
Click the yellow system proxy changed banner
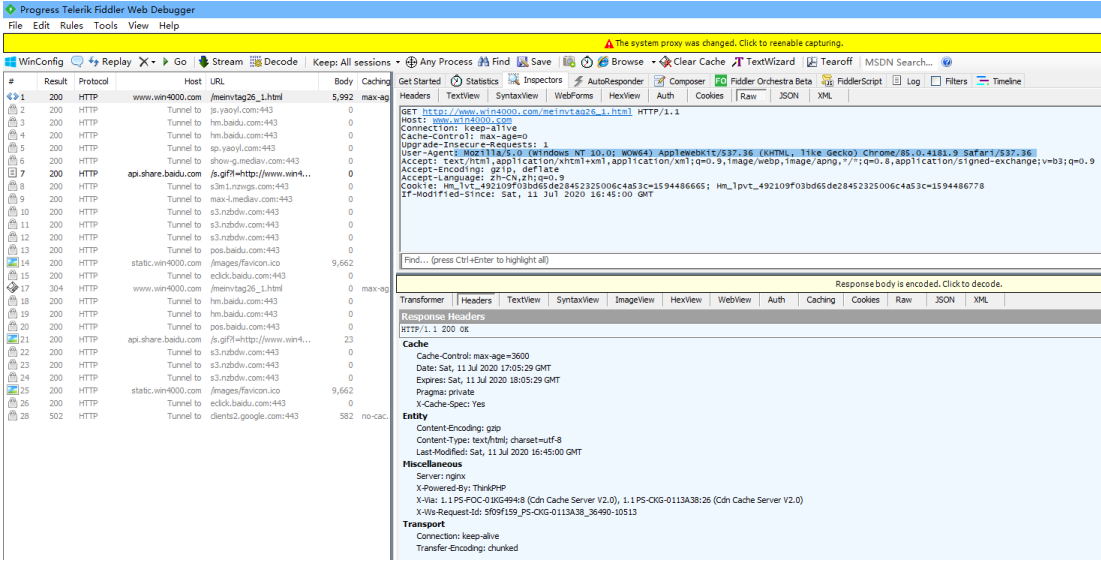click(x=551, y=43)
